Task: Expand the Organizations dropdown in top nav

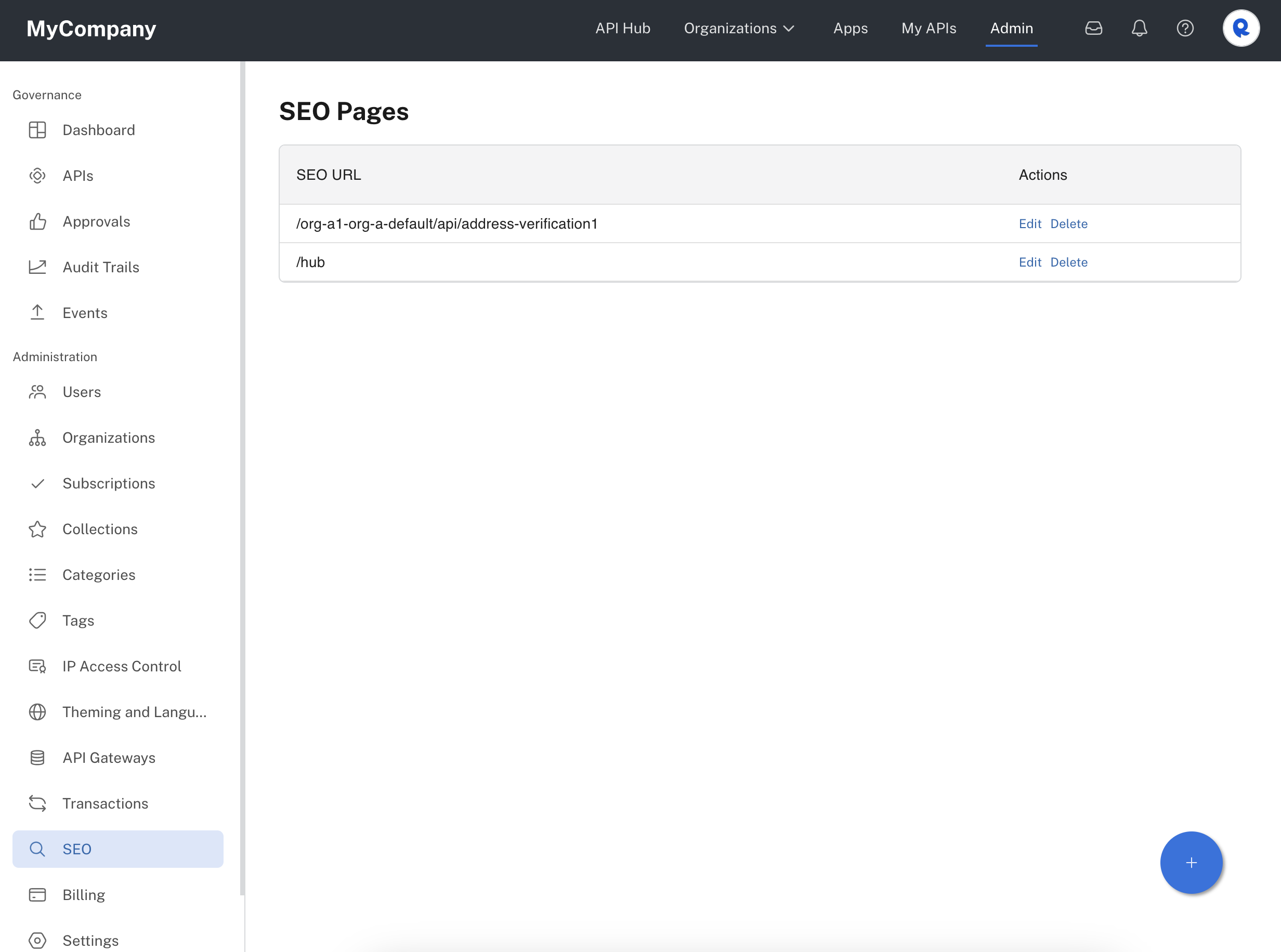Action: pos(739,28)
